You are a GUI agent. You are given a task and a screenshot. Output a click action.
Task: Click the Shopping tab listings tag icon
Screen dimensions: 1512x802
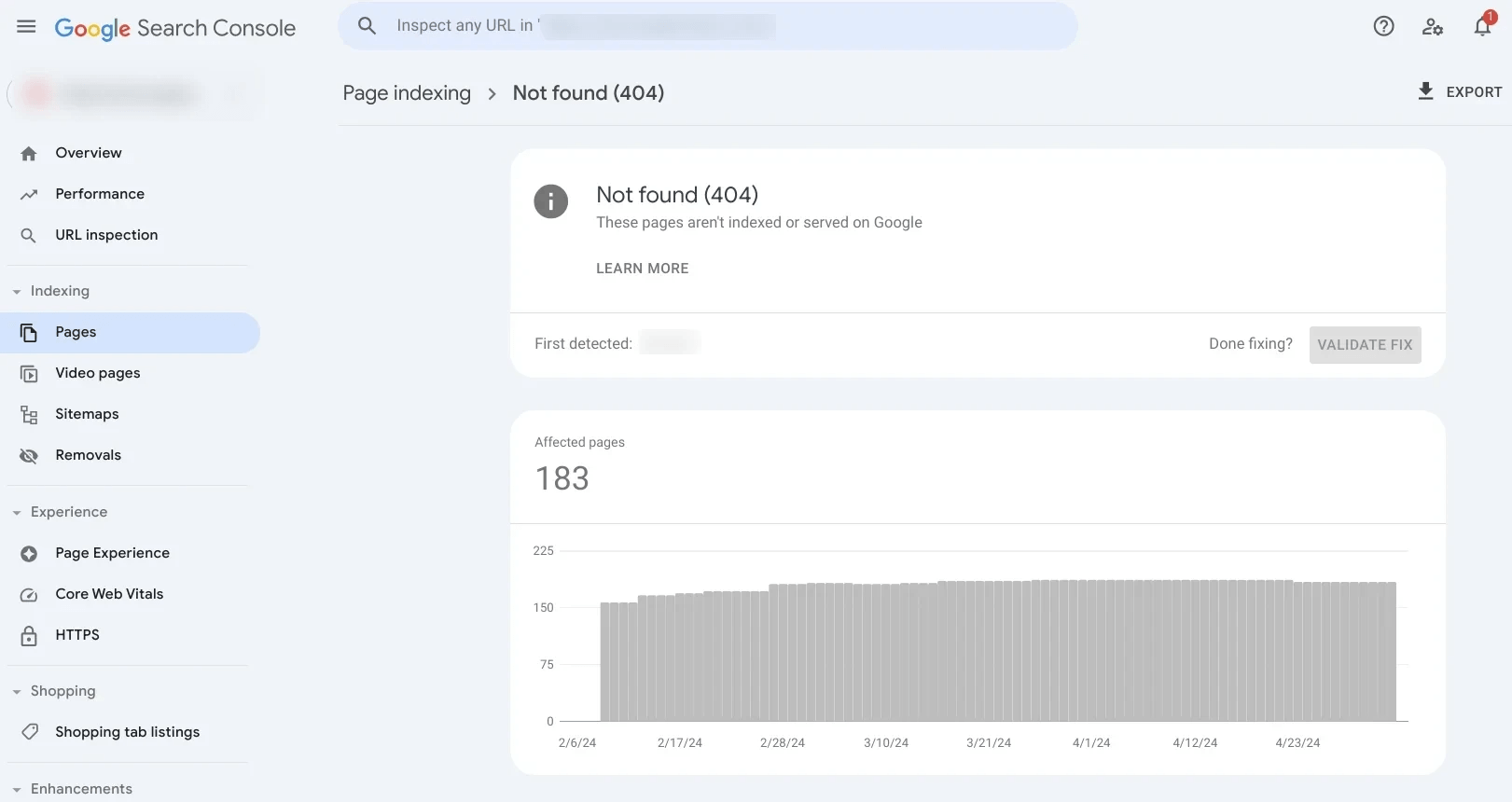tap(29, 732)
